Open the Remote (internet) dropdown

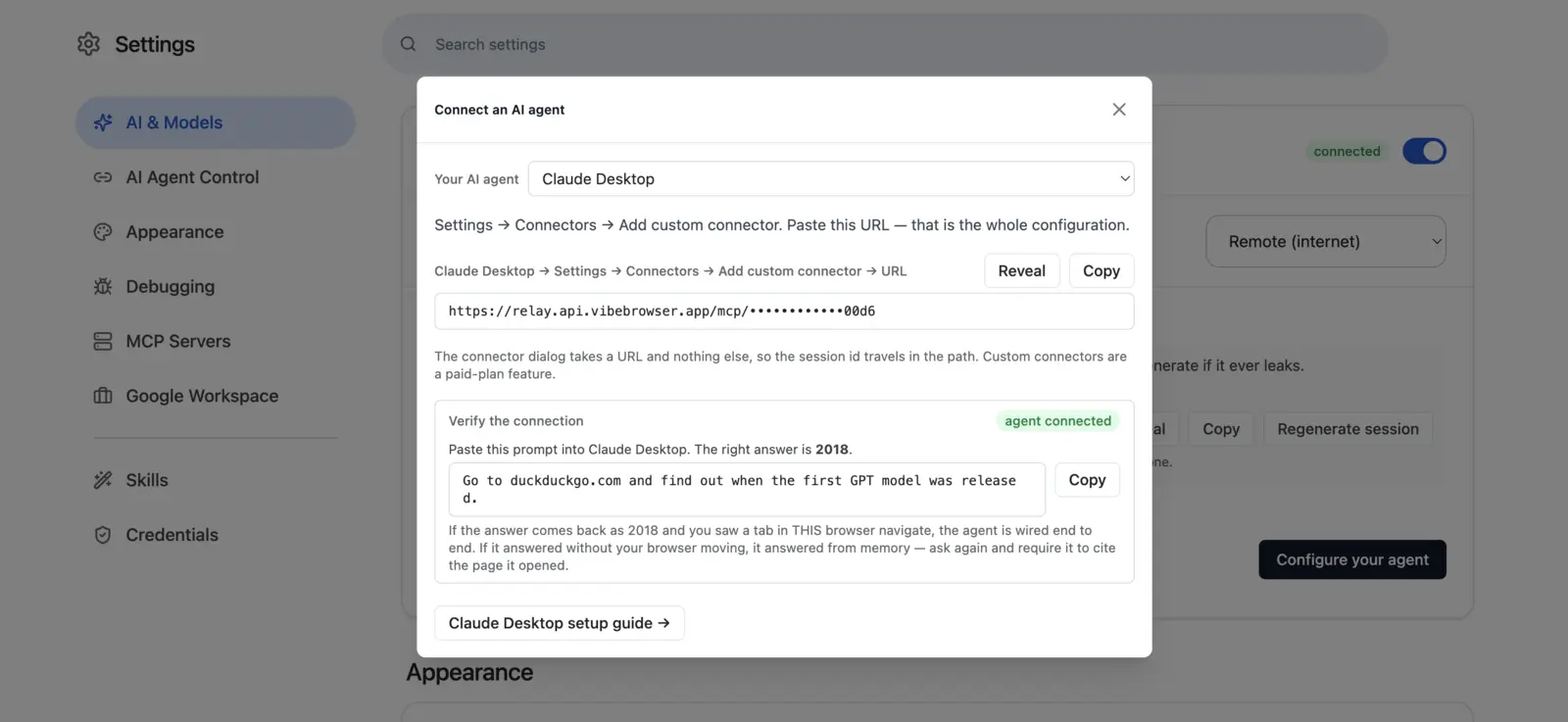[1325, 242]
